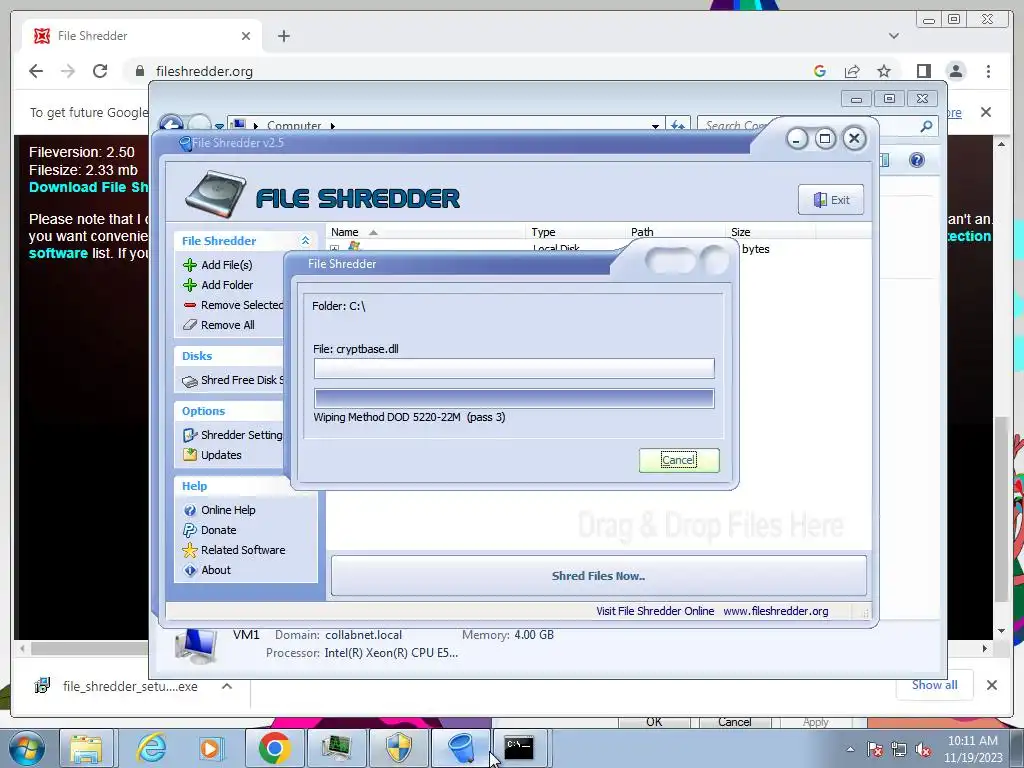This screenshot has width=1024, height=768.
Task: Collapse the File Shredder sidebar section
Action: [305, 241]
